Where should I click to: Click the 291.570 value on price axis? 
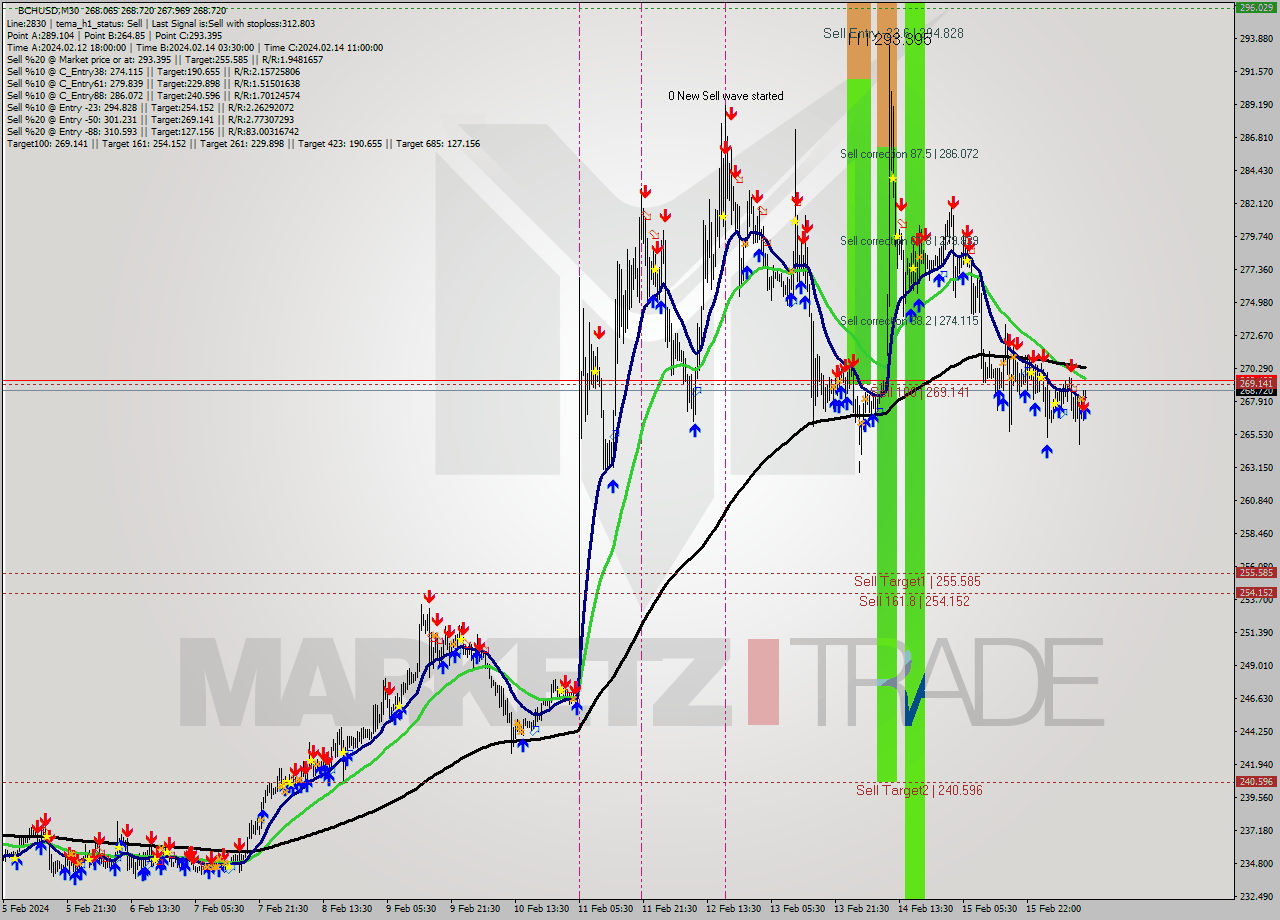[x=1255, y=72]
